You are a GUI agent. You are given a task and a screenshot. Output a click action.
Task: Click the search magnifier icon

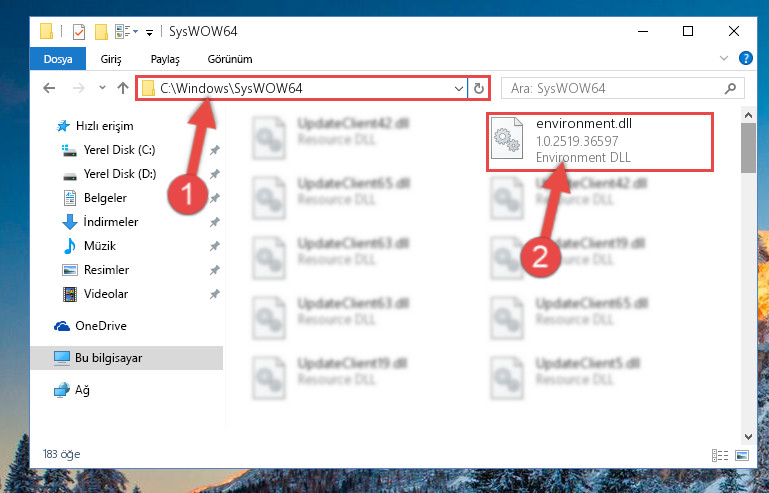click(x=730, y=88)
